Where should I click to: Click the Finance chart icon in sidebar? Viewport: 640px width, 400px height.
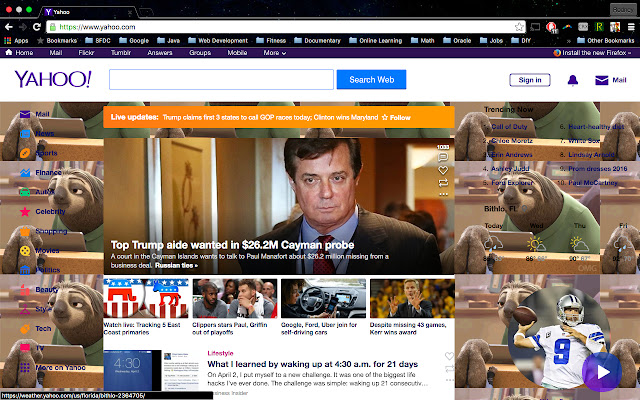25,173
